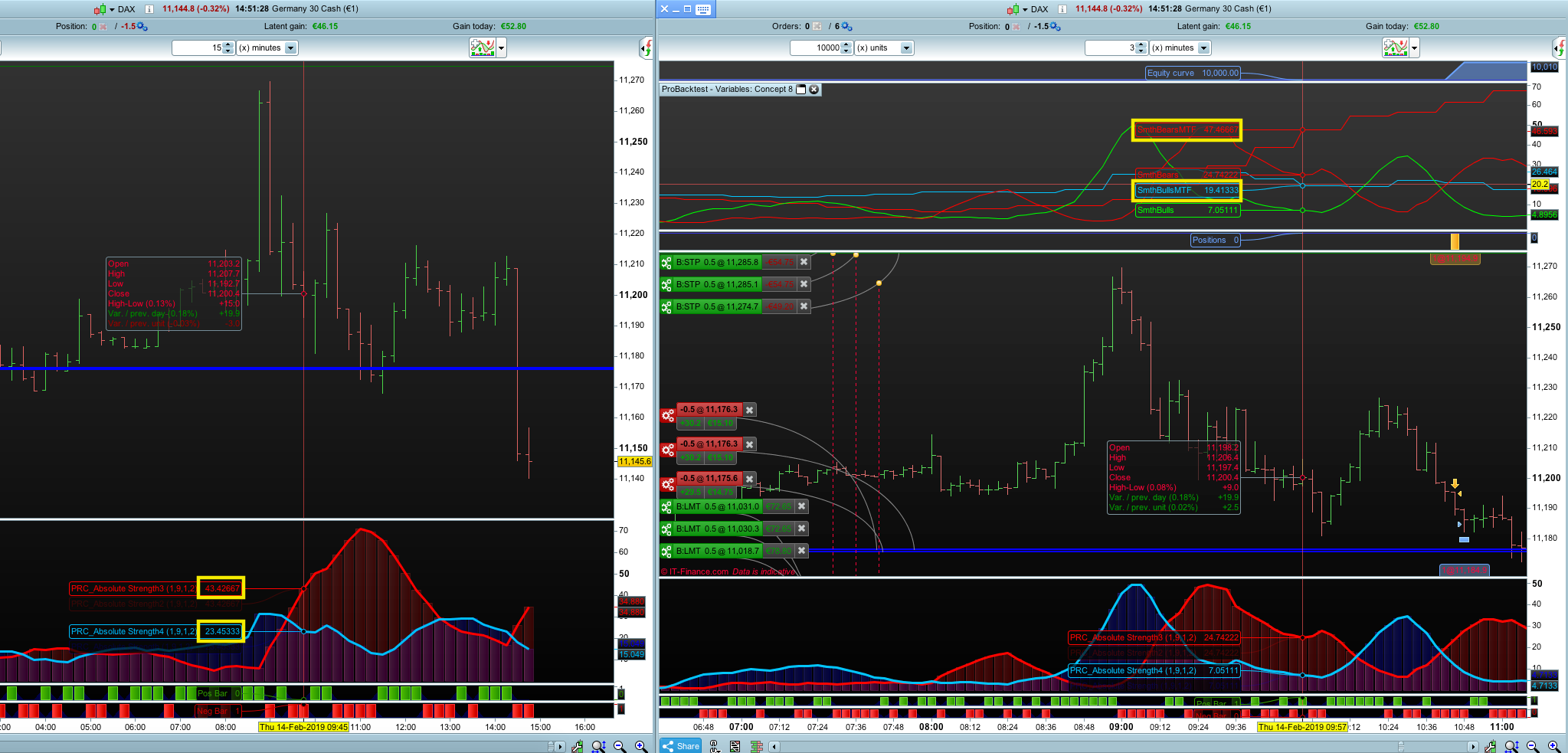Viewport: 1568px width, 753px height.
Task: Click the stepper beside the 15 minutes field
Action: tap(228, 47)
